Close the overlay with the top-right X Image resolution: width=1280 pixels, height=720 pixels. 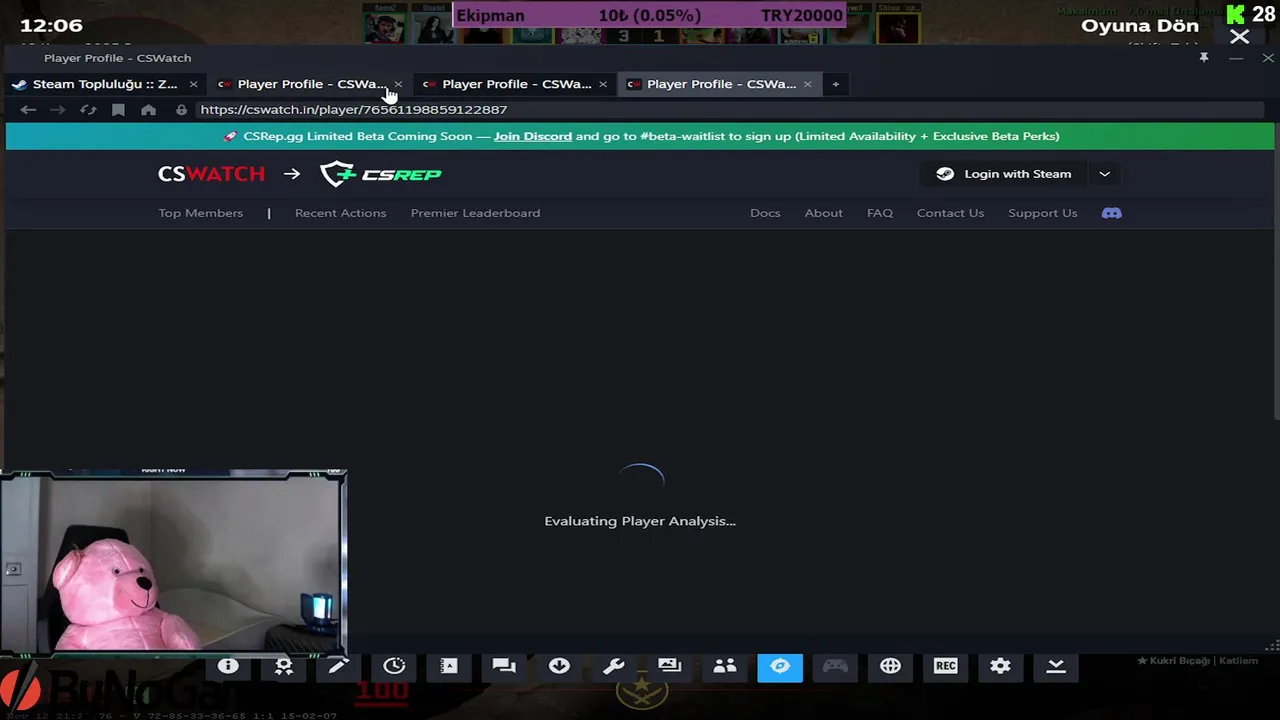1240,37
